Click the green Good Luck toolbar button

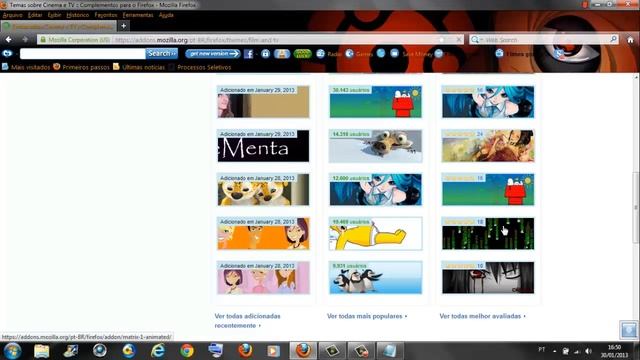click(x=302, y=54)
